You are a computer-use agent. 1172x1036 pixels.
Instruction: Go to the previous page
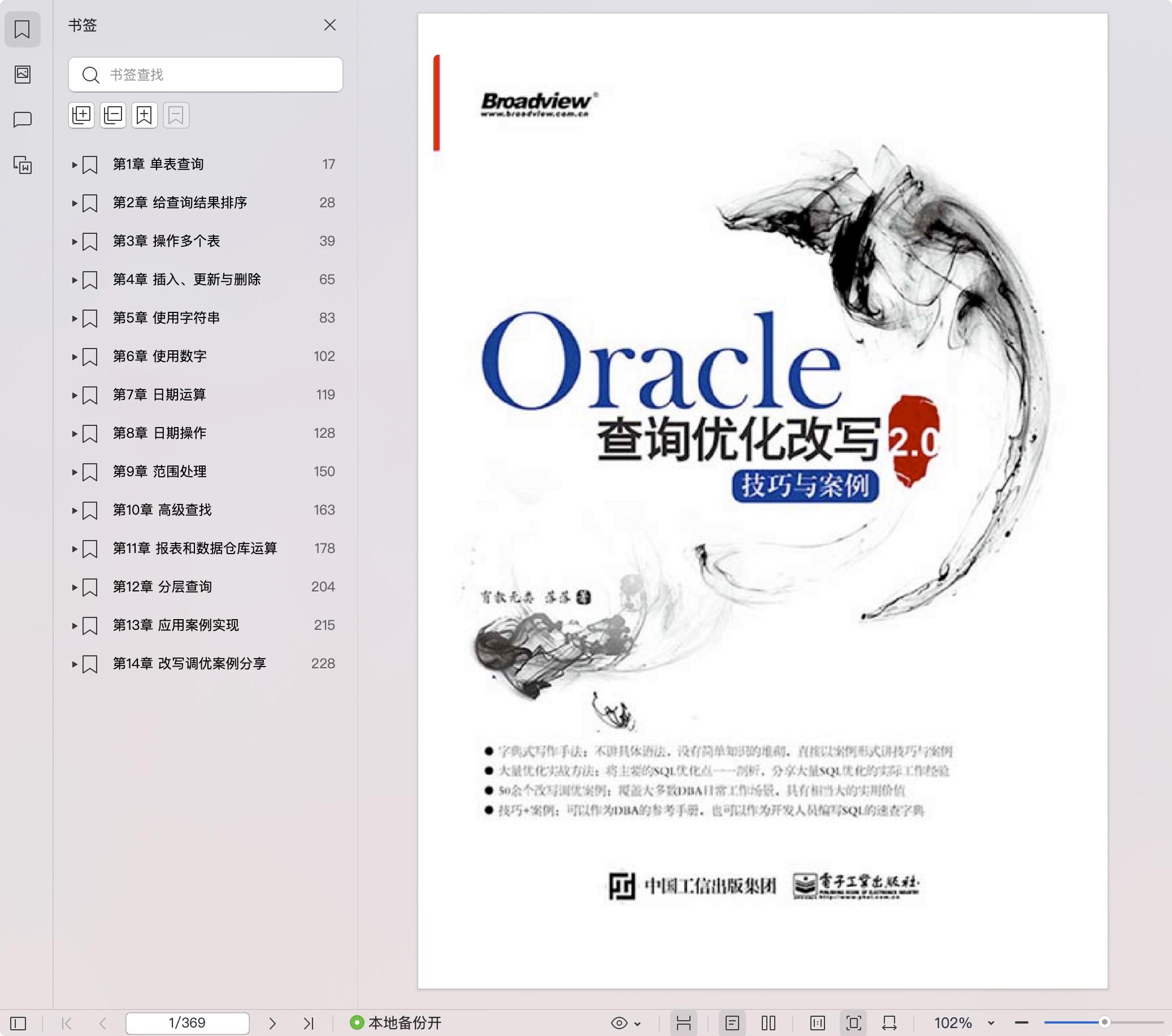(103, 1023)
